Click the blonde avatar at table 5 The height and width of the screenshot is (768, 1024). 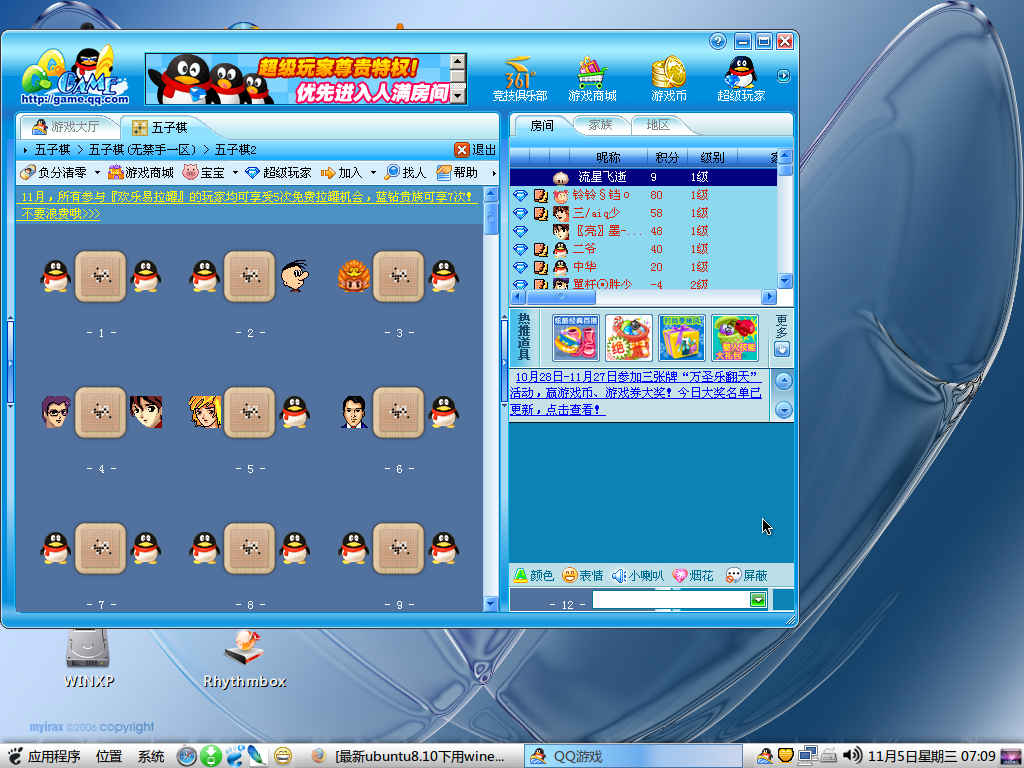[x=205, y=412]
